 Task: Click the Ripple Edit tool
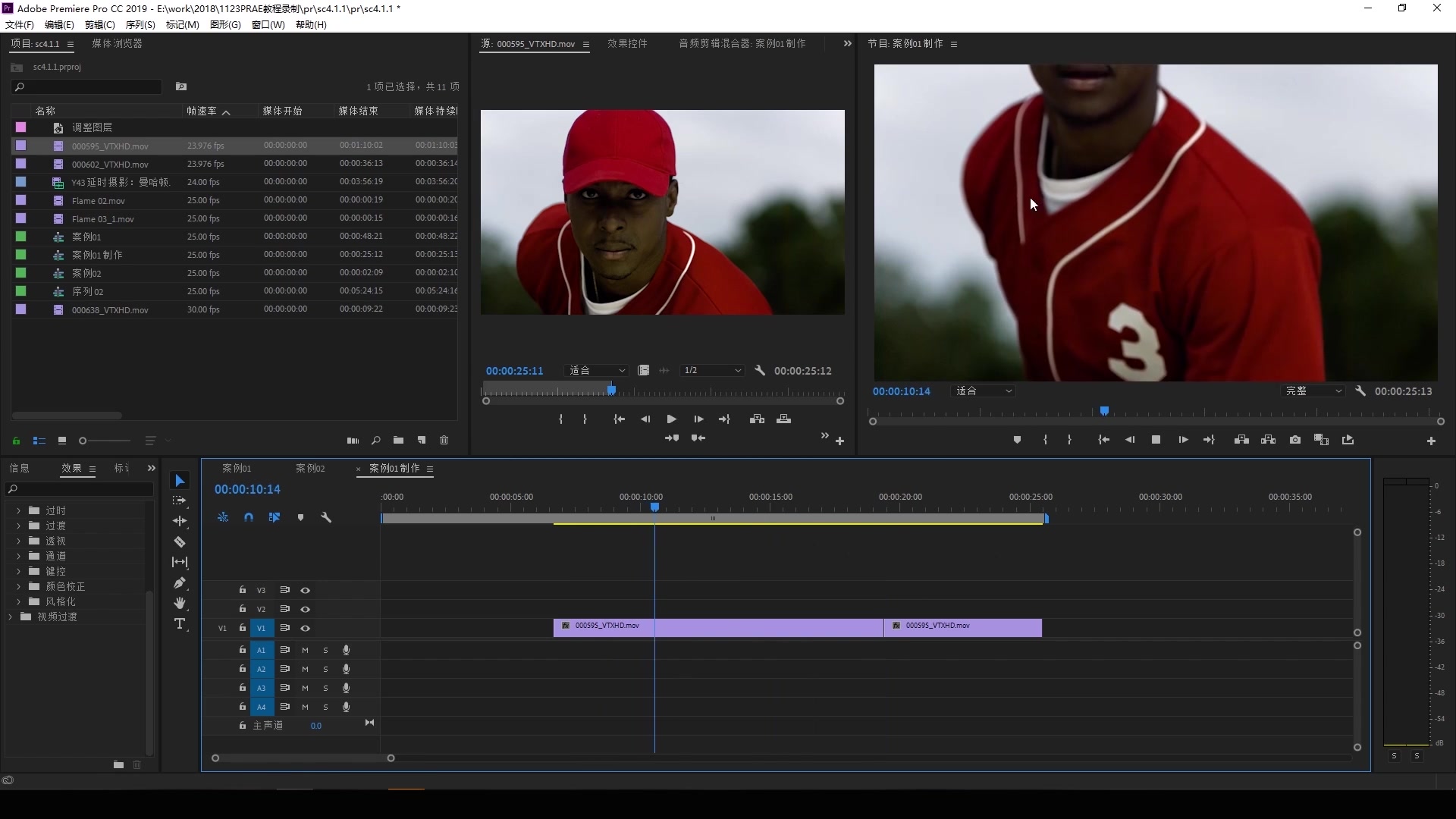click(180, 521)
